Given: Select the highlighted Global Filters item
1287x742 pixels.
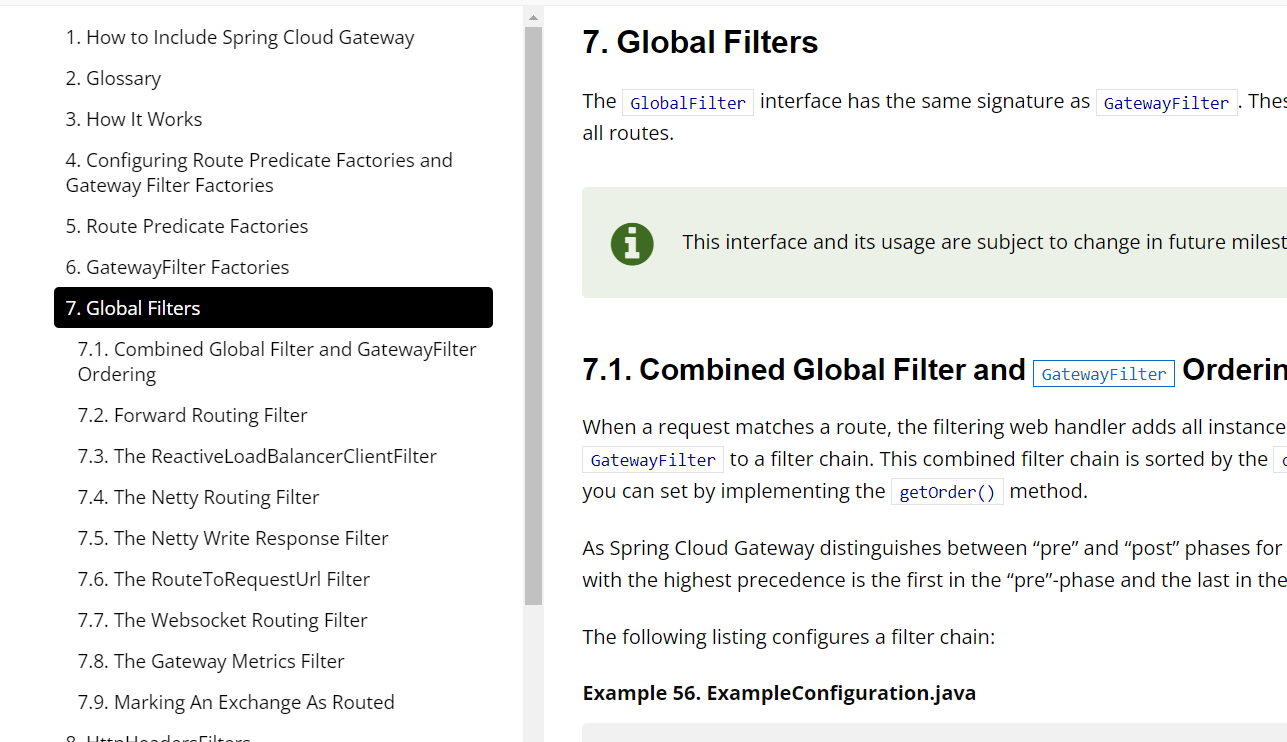Looking at the screenshot, I should coord(273,308).
